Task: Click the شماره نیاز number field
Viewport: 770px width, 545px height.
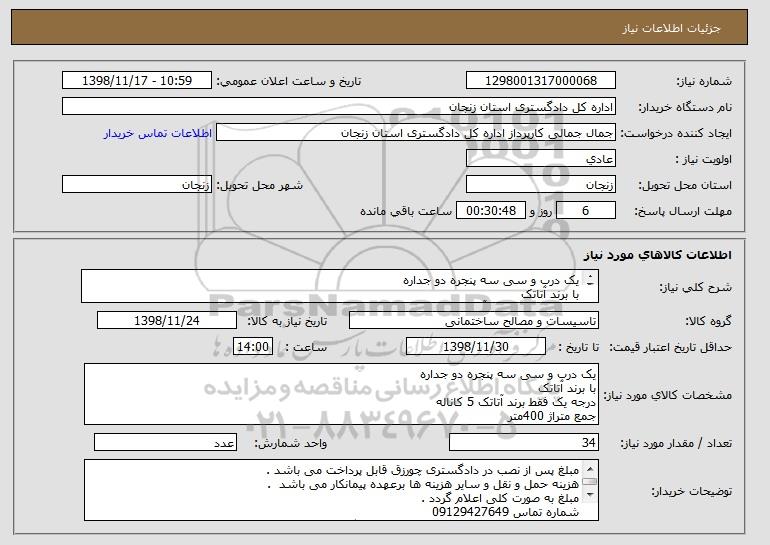Action: click(541, 81)
